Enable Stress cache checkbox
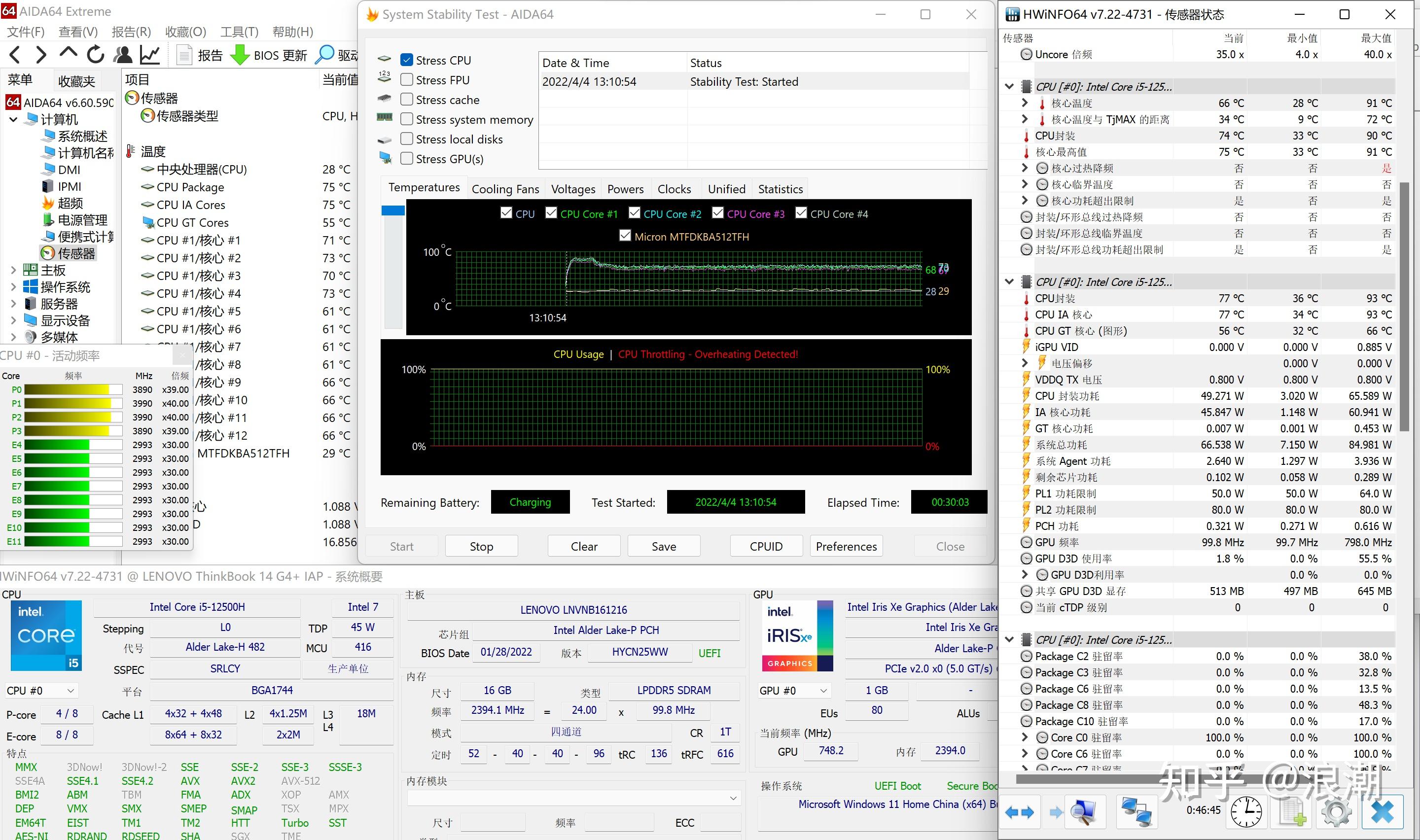Viewport: 1420px width, 840px height. pyautogui.click(x=406, y=100)
